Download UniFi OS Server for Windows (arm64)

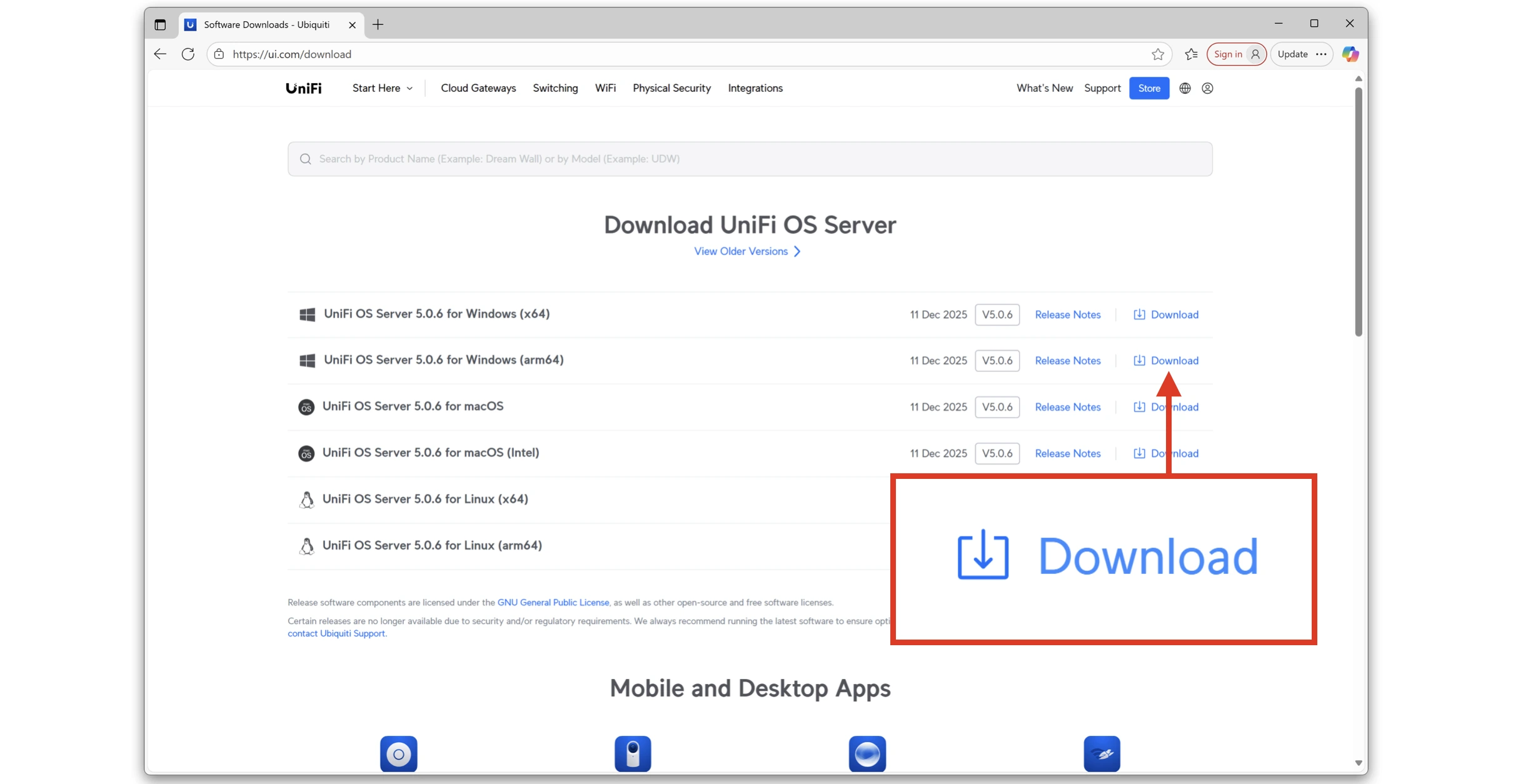pos(1165,361)
